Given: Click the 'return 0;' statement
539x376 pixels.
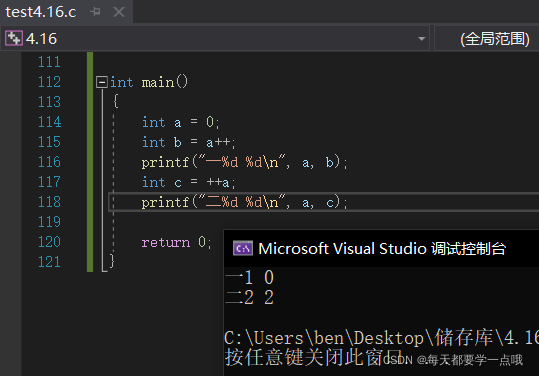Looking at the screenshot, I should coord(177,242).
